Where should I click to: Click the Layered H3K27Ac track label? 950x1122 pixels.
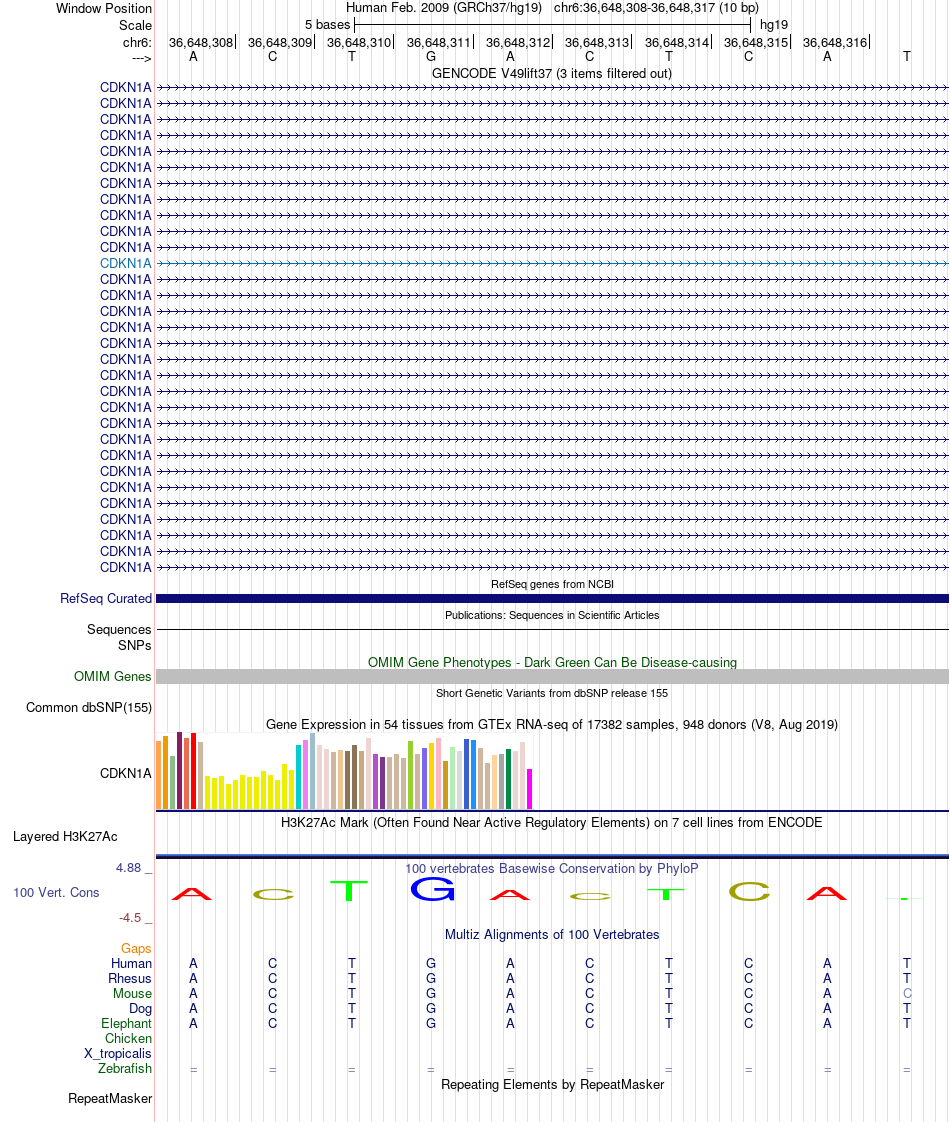click(65, 836)
